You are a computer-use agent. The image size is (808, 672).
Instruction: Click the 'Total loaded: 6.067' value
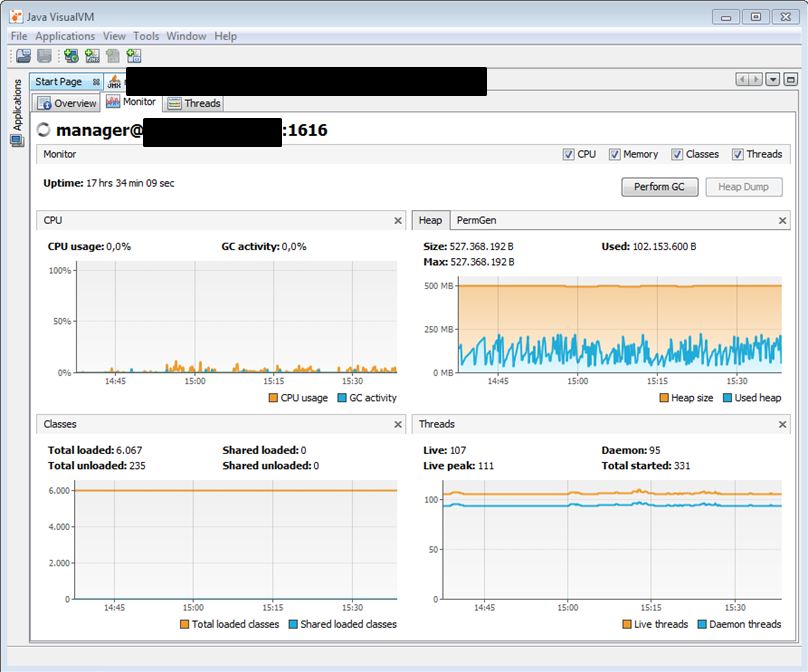95,450
